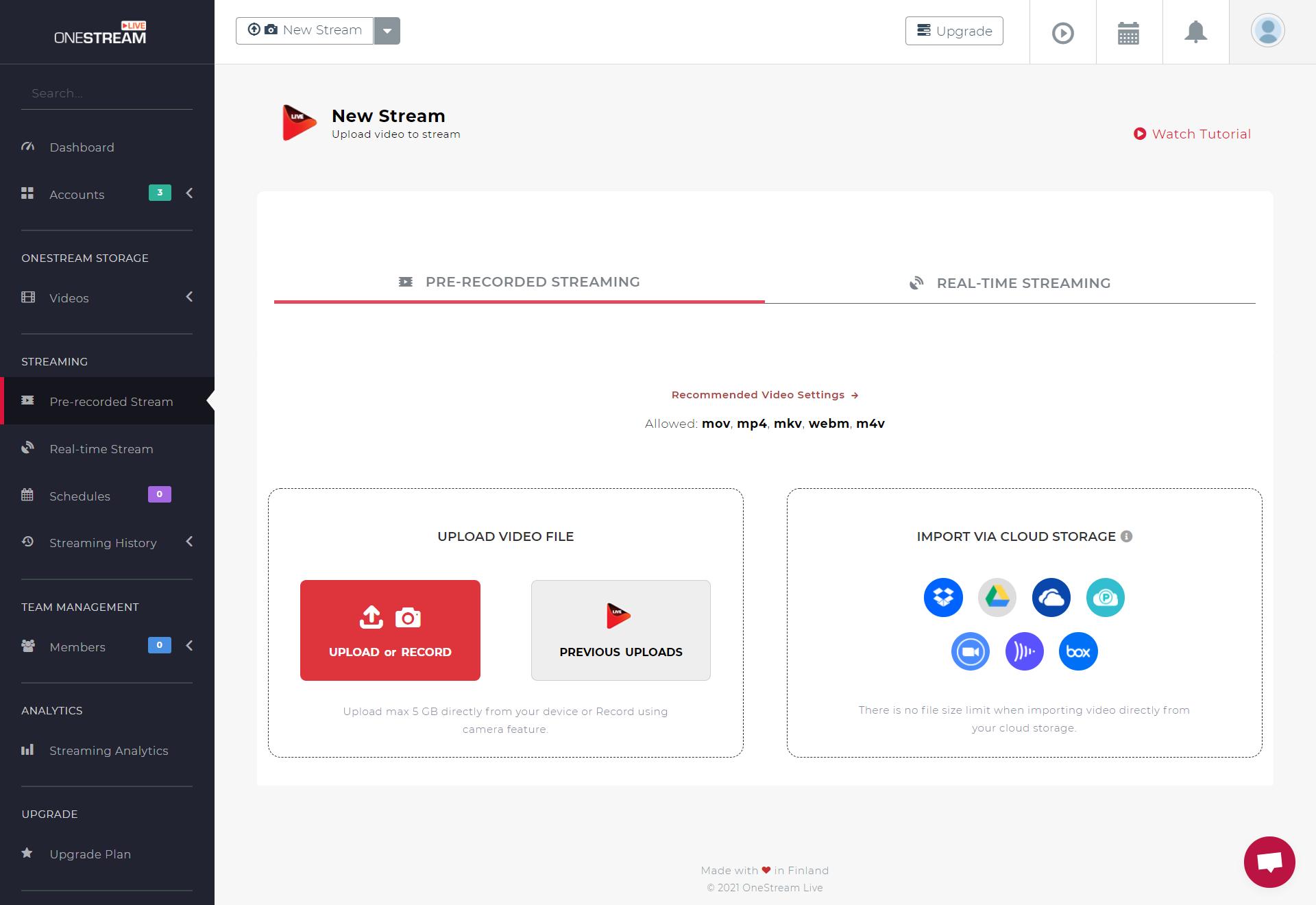Choose the pCloud import icon
The width and height of the screenshot is (1316, 905).
click(x=1105, y=597)
